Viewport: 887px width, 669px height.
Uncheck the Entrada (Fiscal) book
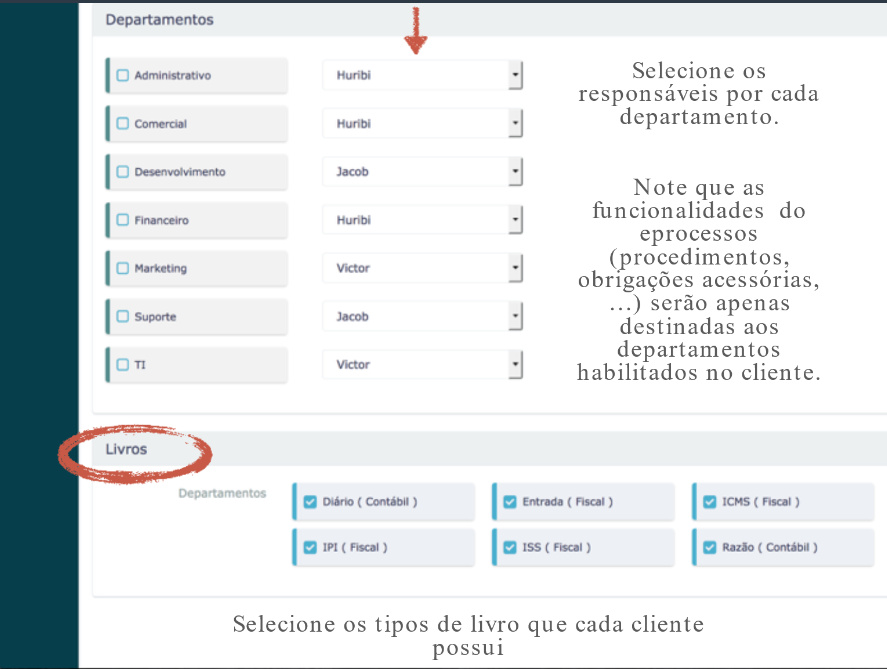tap(510, 502)
